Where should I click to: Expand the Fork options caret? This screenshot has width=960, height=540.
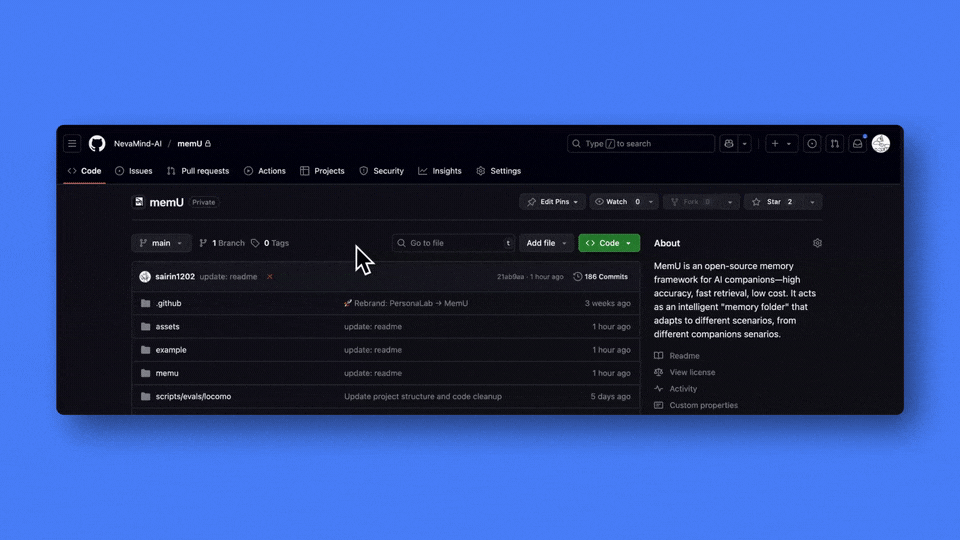coord(730,202)
